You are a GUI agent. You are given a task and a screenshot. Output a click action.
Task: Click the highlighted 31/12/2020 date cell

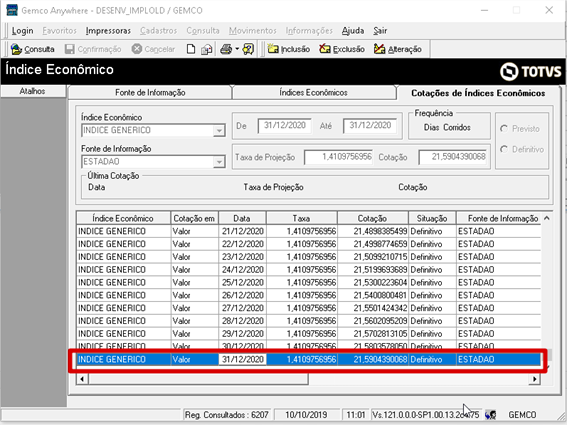point(242,359)
